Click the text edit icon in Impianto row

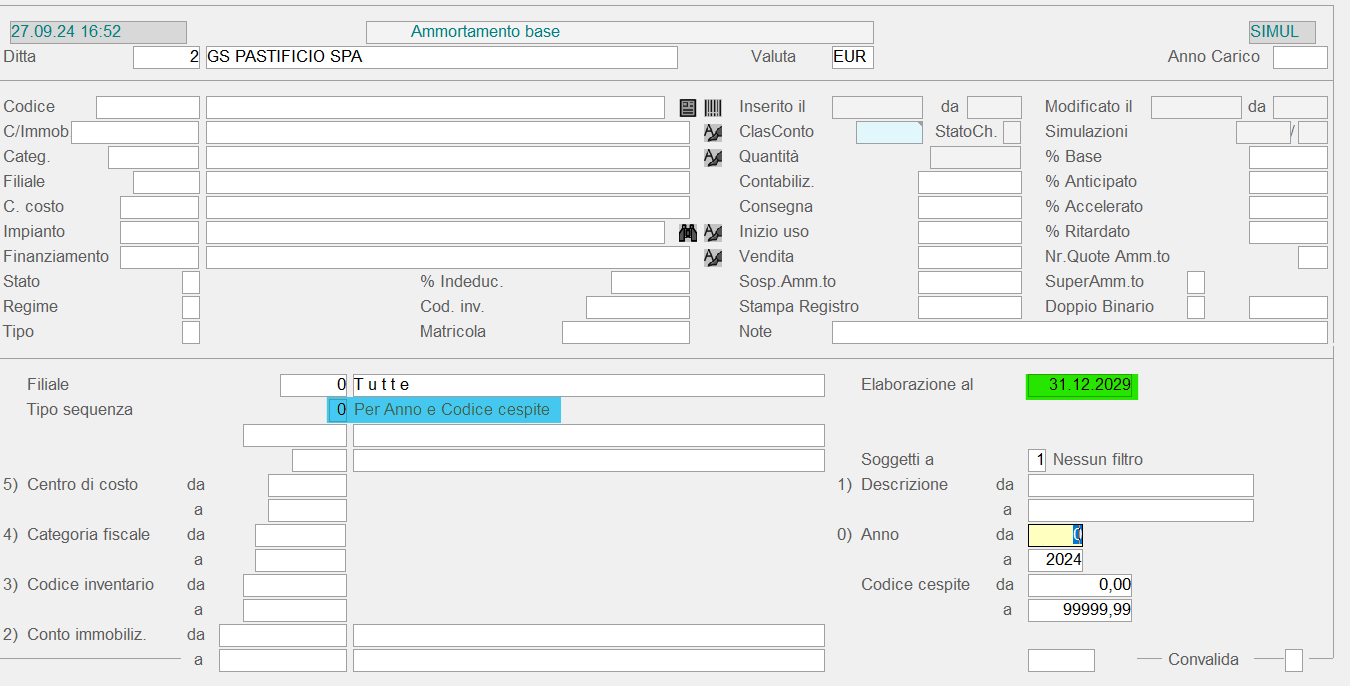(x=713, y=233)
